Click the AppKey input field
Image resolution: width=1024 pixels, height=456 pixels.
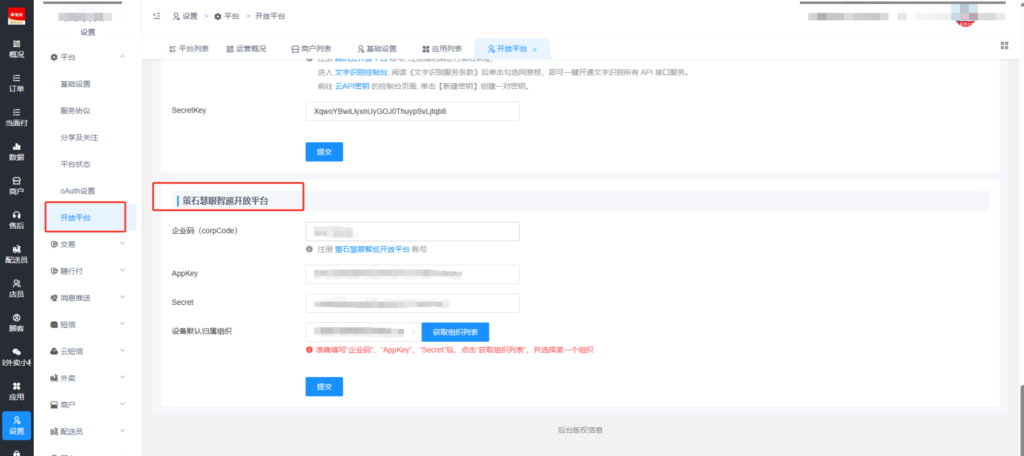(x=412, y=274)
